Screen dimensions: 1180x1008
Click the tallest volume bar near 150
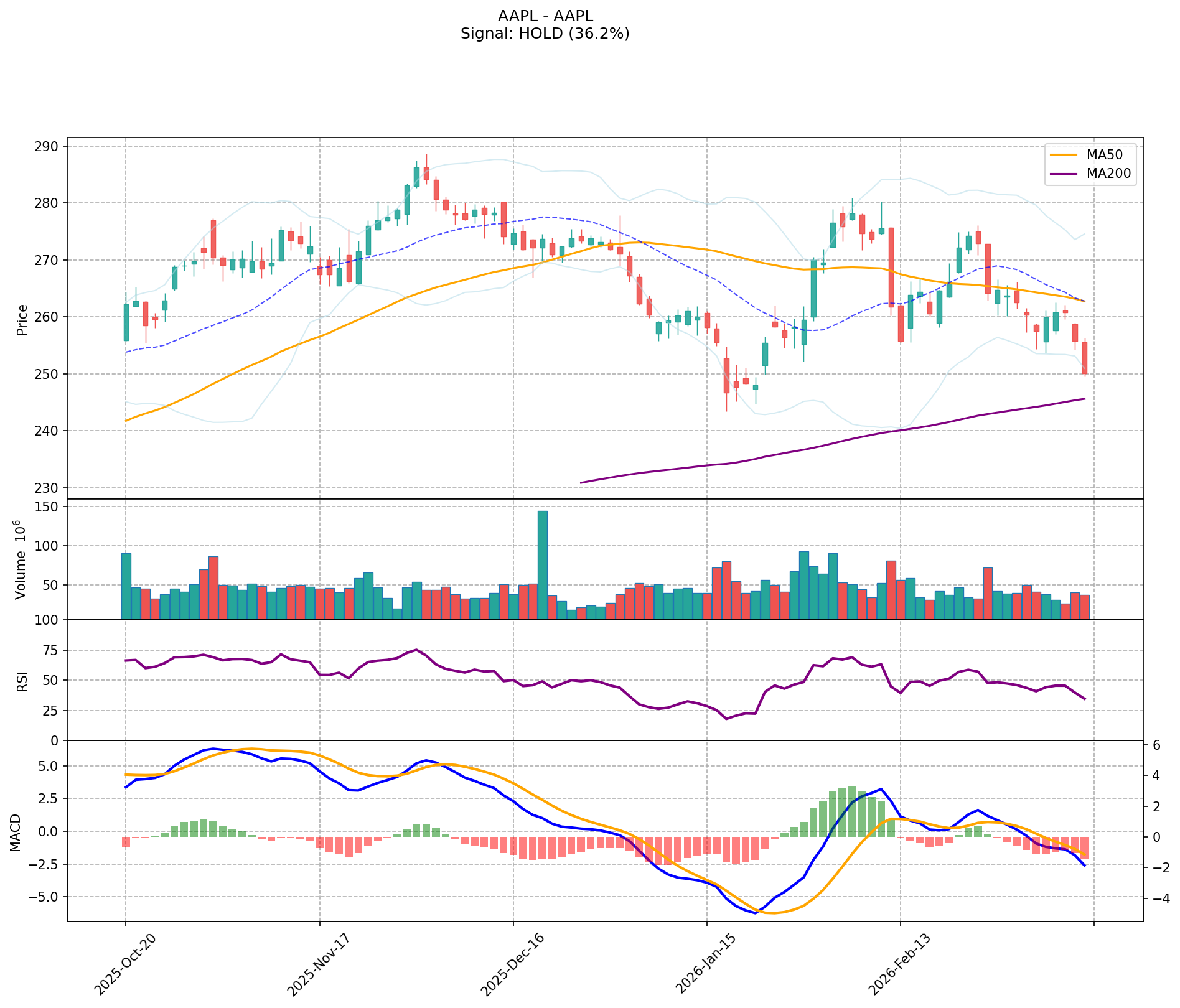pyautogui.click(x=543, y=564)
